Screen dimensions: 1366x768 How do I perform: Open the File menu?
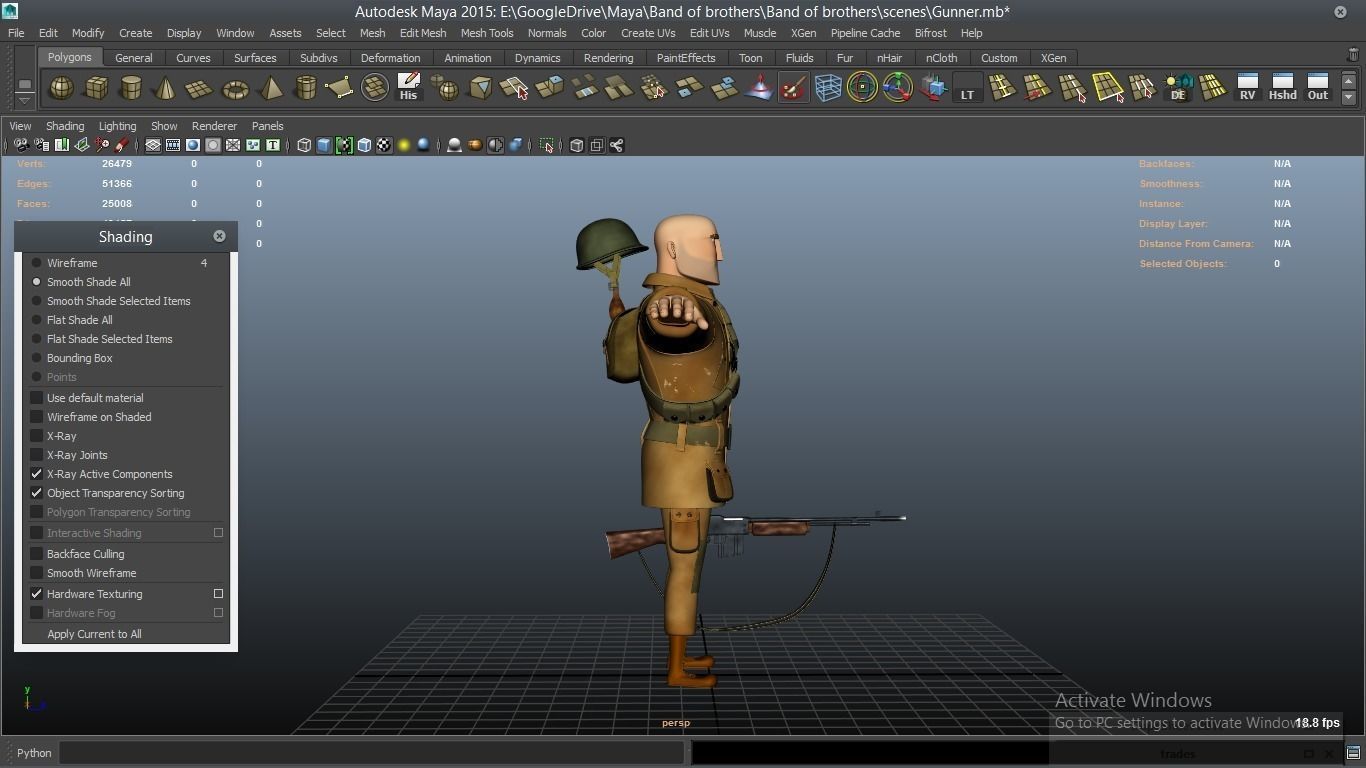(16, 33)
